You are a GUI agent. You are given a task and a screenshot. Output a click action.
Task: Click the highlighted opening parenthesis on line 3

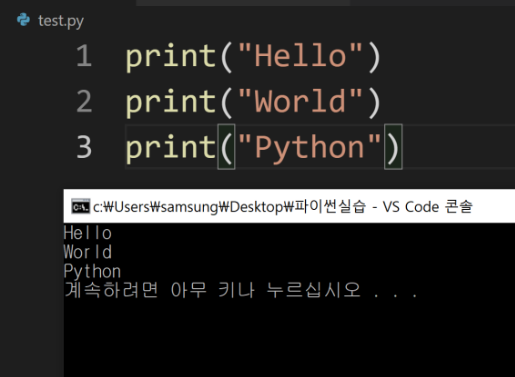pos(227,147)
